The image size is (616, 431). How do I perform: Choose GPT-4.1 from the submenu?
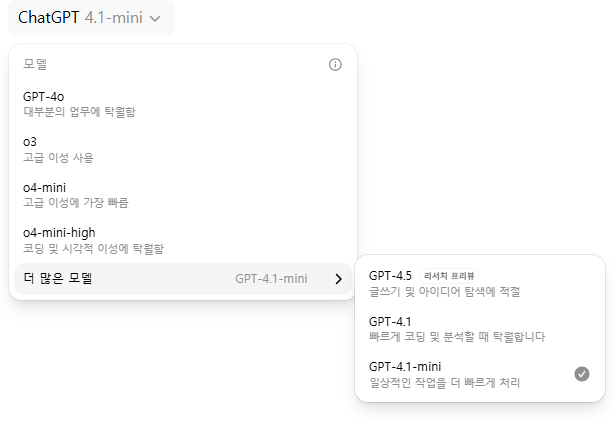click(x=480, y=329)
